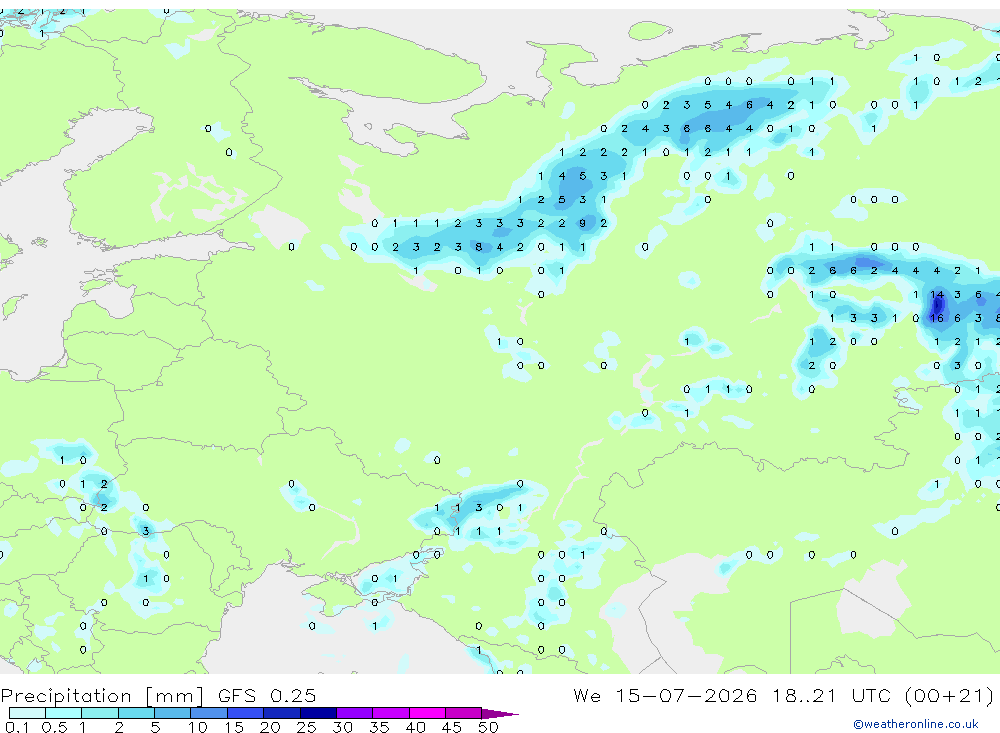Click the '35' legend scale label
Screen dimensions: 1000x733
tap(379, 727)
